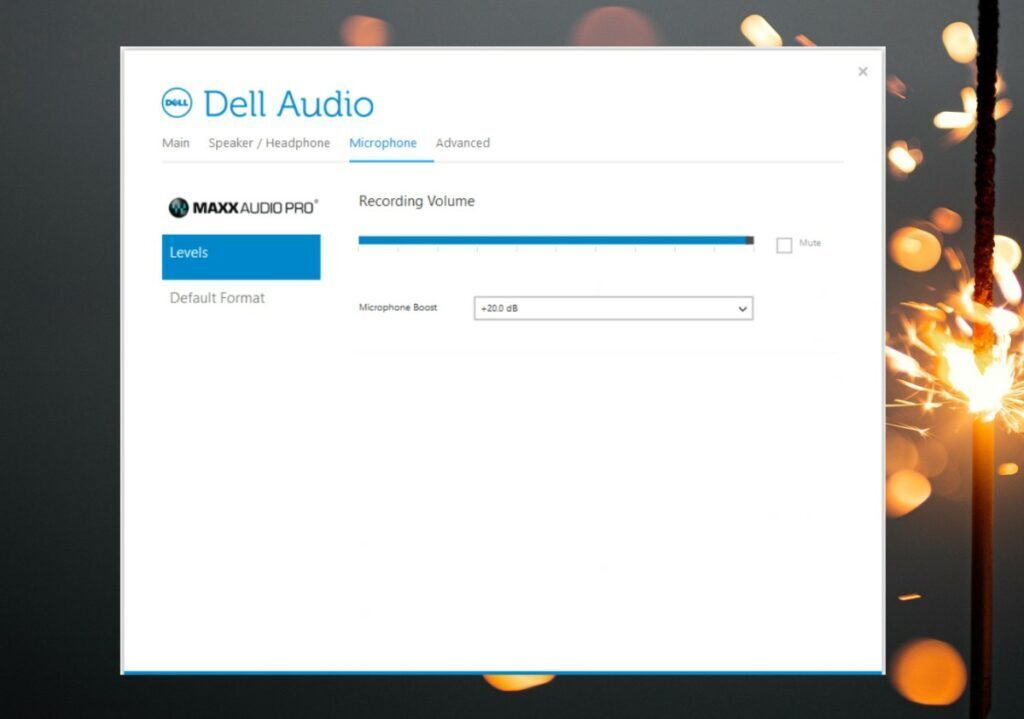Switch to the Advanced tab
Viewport: 1024px width, 719px height.
click(462, 143)
